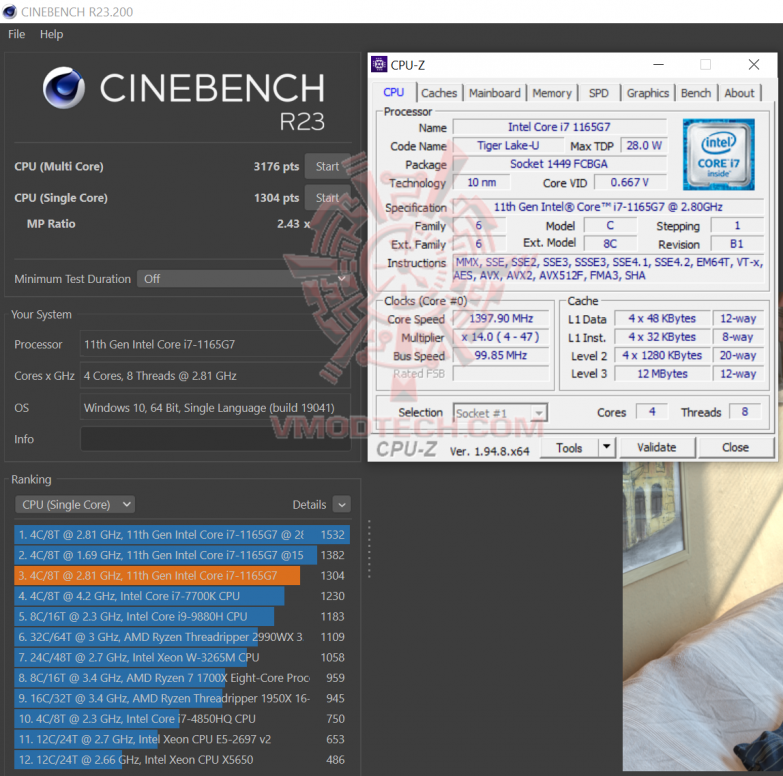Click the Cinebench R23 sphere logo
This screenshot has height=776, width=783.
[64, 88]
